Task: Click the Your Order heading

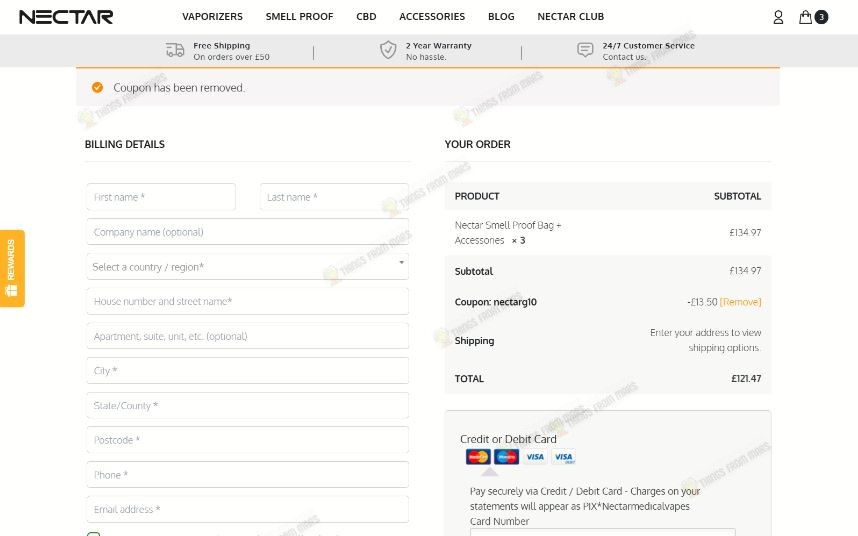Action: (x=477, y=144)
